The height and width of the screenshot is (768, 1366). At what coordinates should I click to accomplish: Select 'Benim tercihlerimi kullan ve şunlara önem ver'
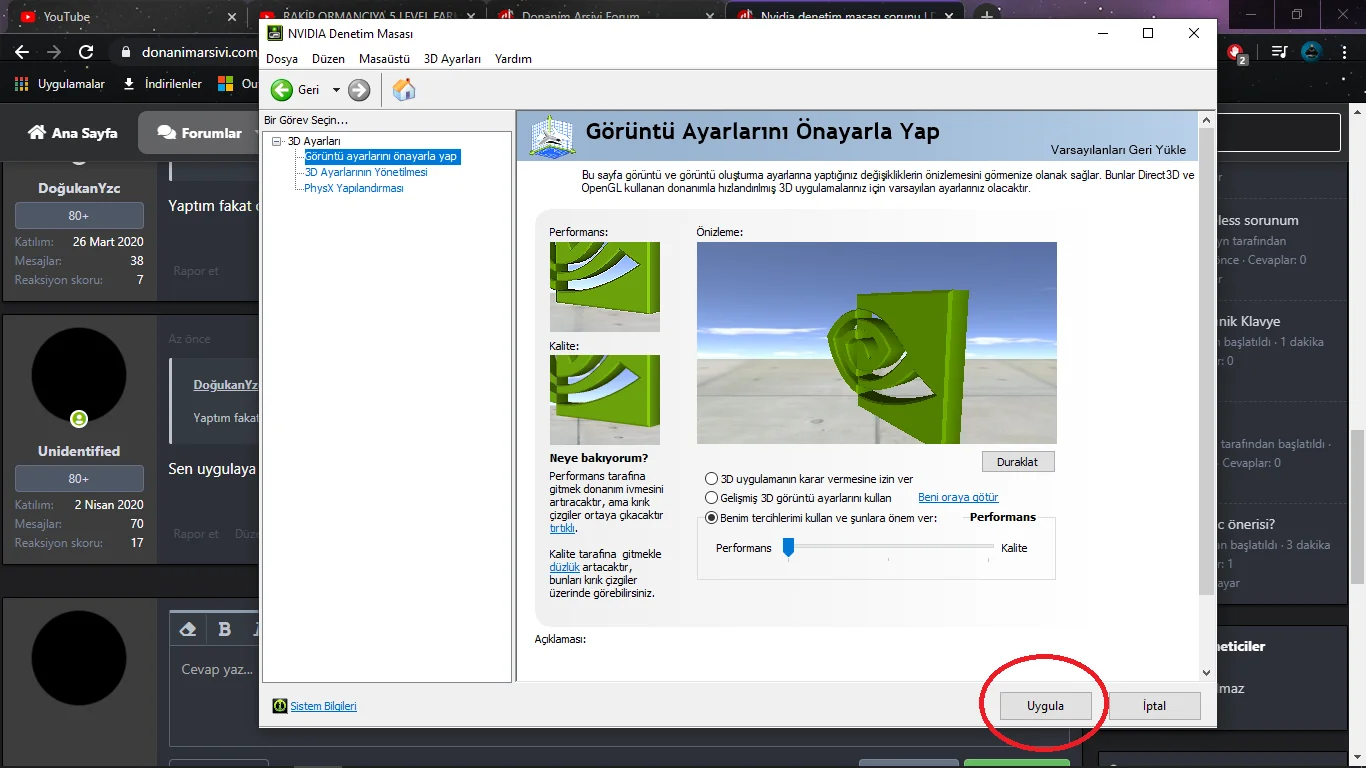[x=711, y=517]
